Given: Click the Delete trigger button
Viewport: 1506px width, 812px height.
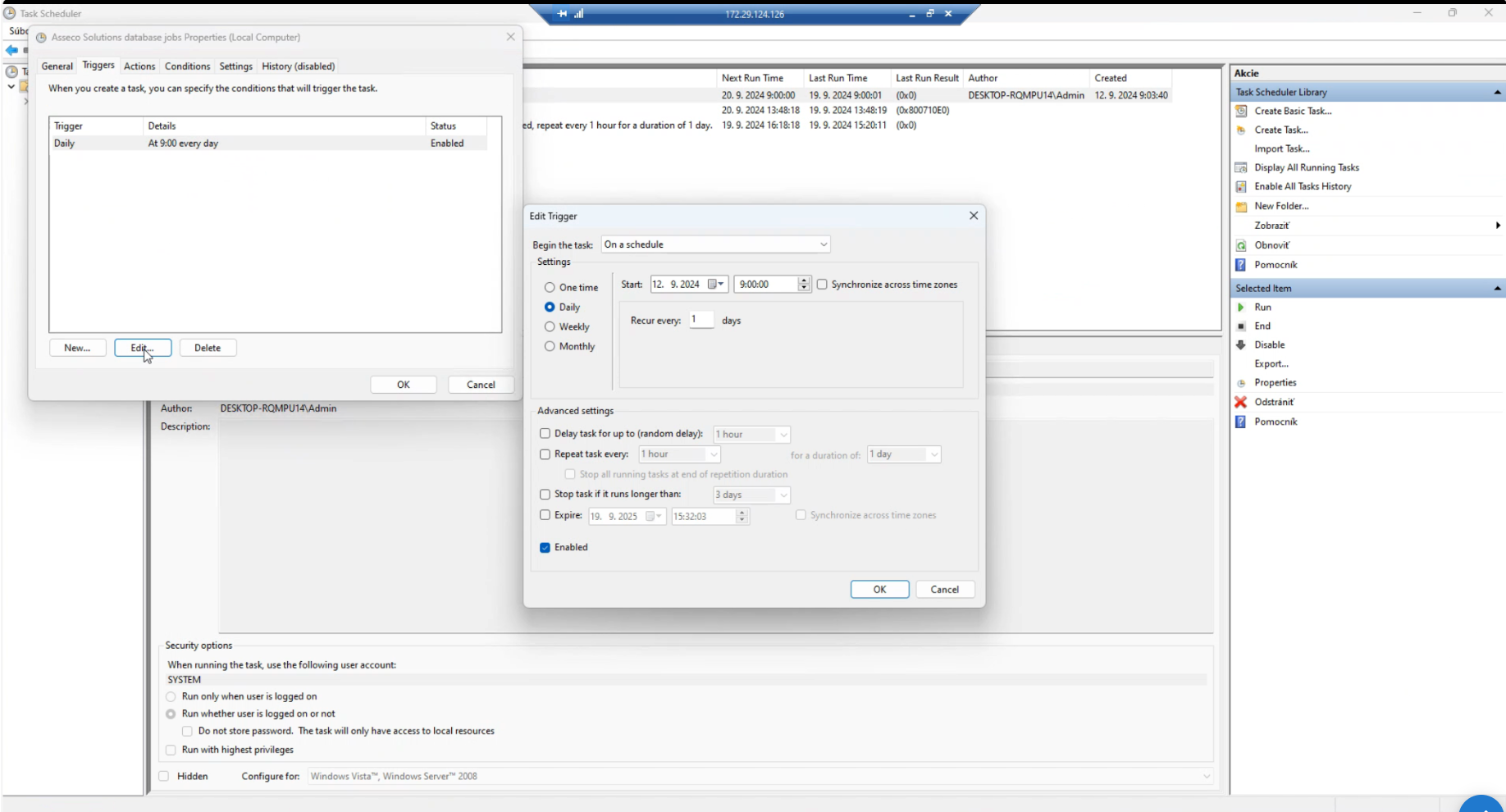Looking at the screenshot, I should pos(208,348).
